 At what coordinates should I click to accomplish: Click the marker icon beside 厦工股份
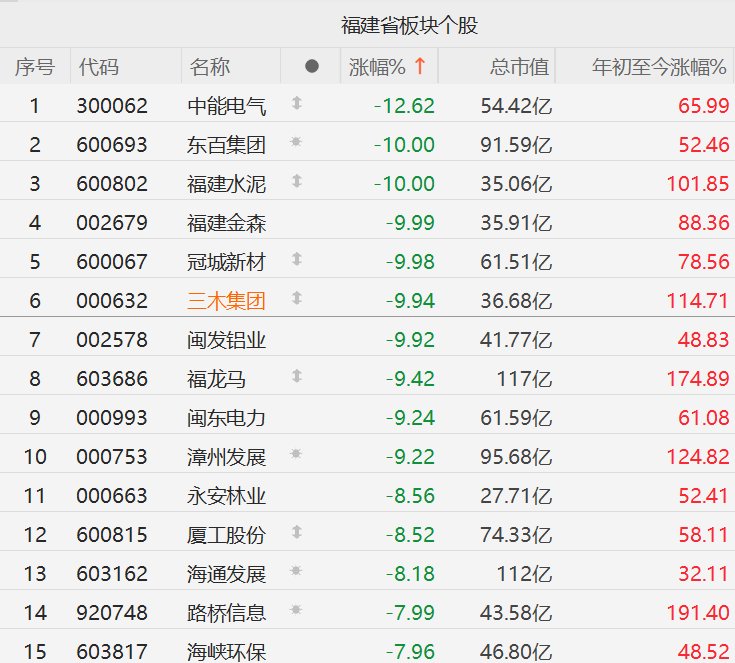point(296,534)
